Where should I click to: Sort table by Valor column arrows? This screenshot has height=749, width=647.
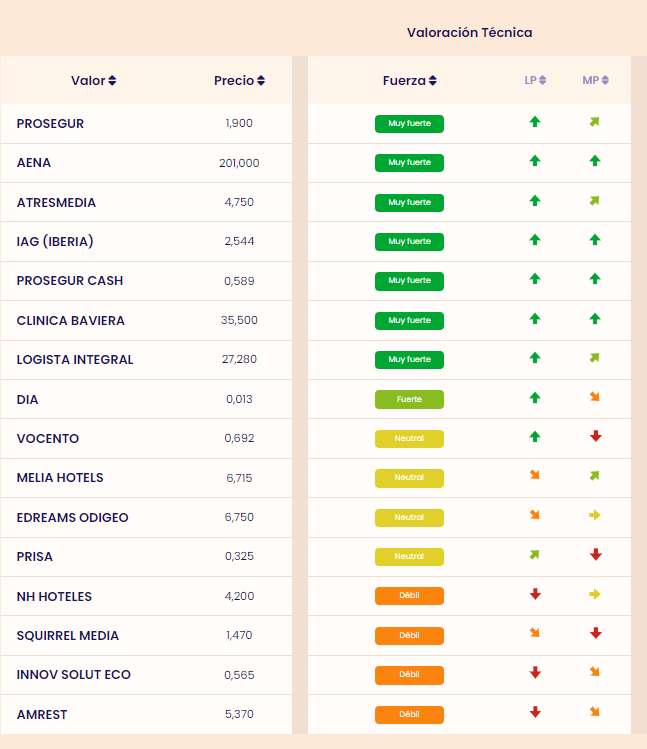point(112,81)
